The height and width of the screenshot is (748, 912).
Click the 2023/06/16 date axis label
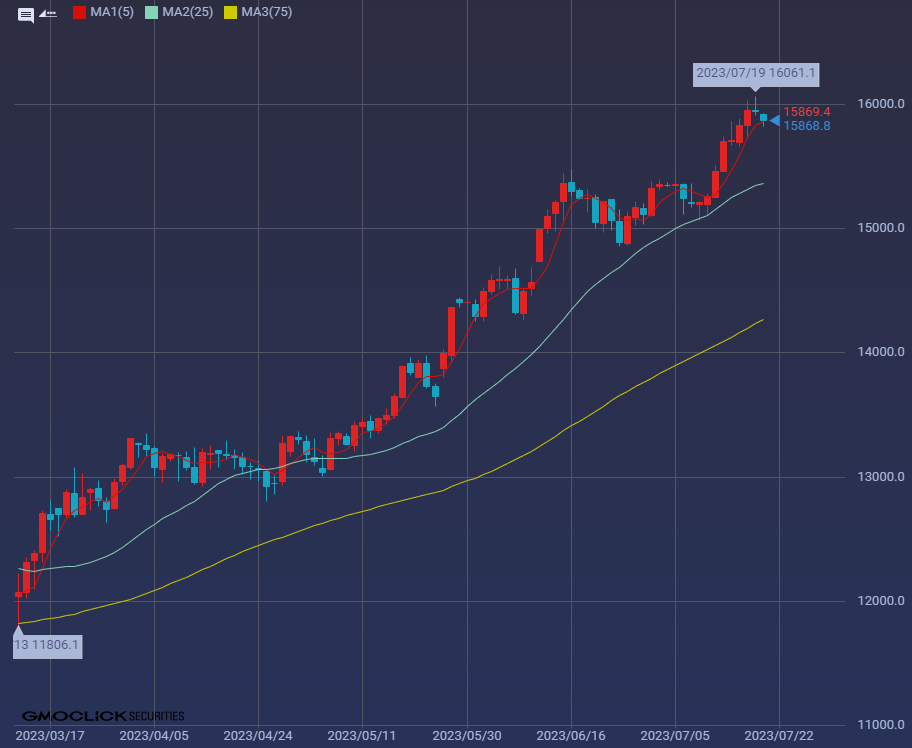571,736
